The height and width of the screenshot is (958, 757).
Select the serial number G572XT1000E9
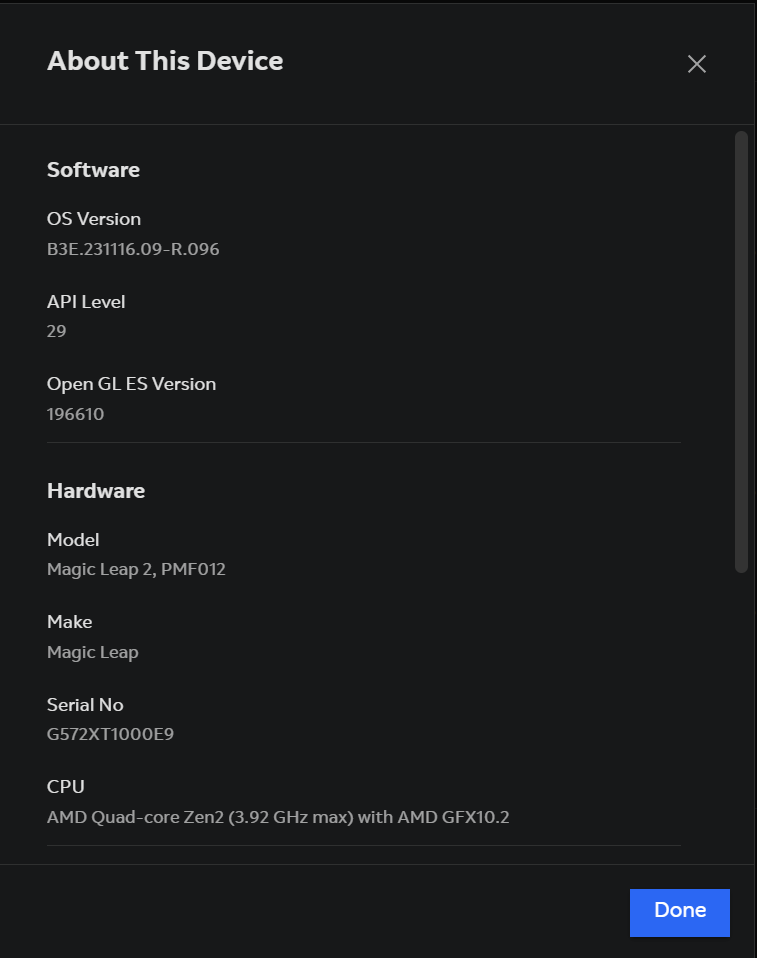tap(110, 733)
